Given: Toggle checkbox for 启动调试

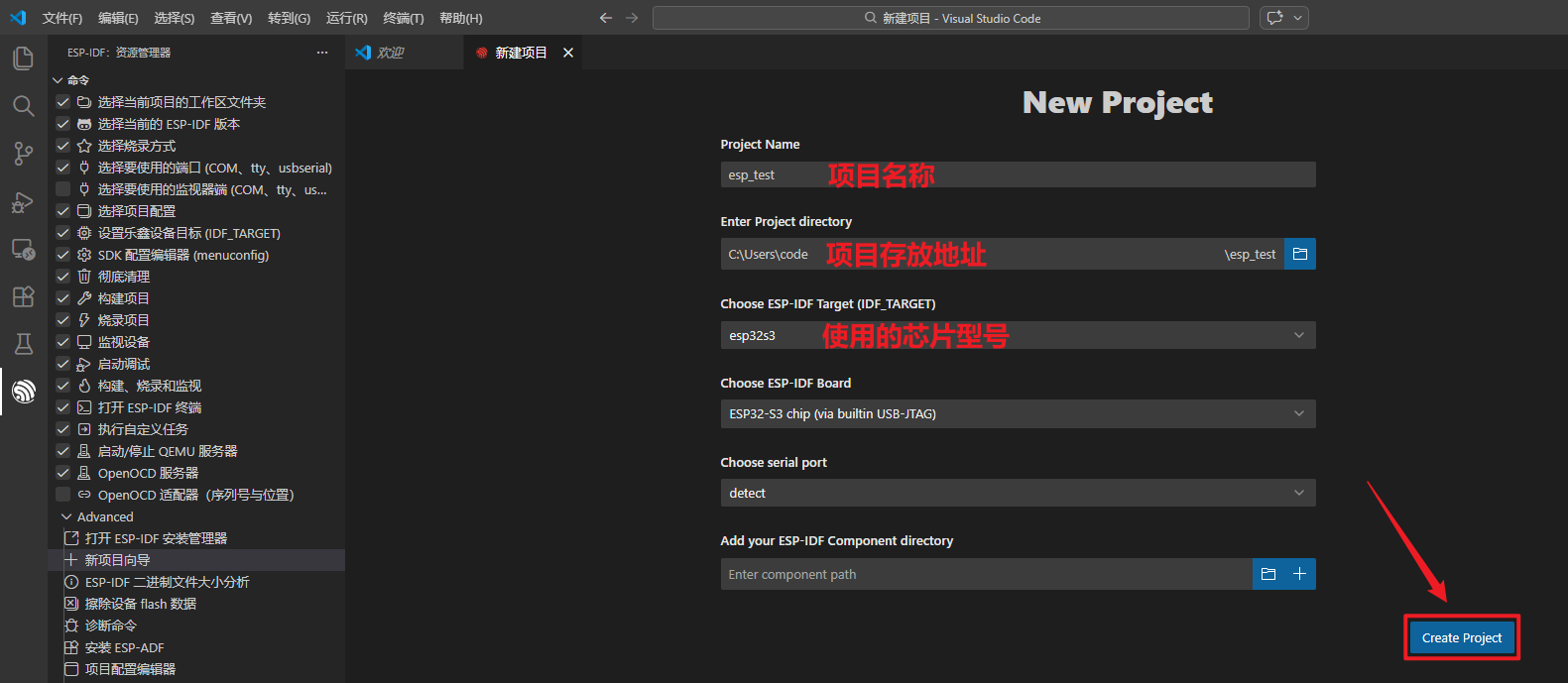Looking at the screenshot, I should pyautogui.click(x=62, y=364).
